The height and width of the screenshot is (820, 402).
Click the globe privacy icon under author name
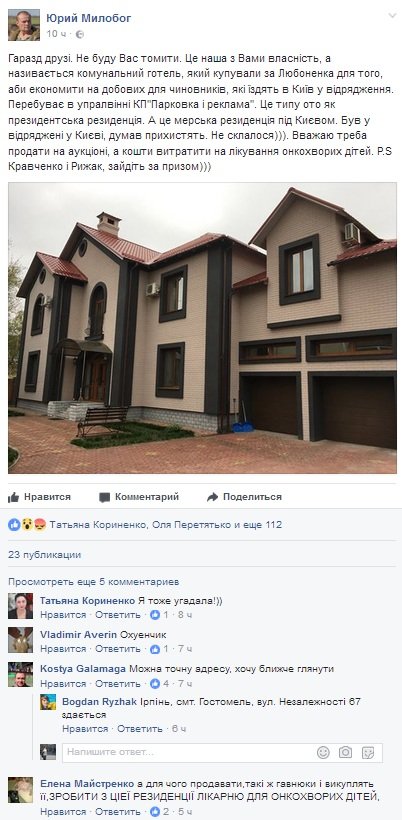[x=79, y=35]
